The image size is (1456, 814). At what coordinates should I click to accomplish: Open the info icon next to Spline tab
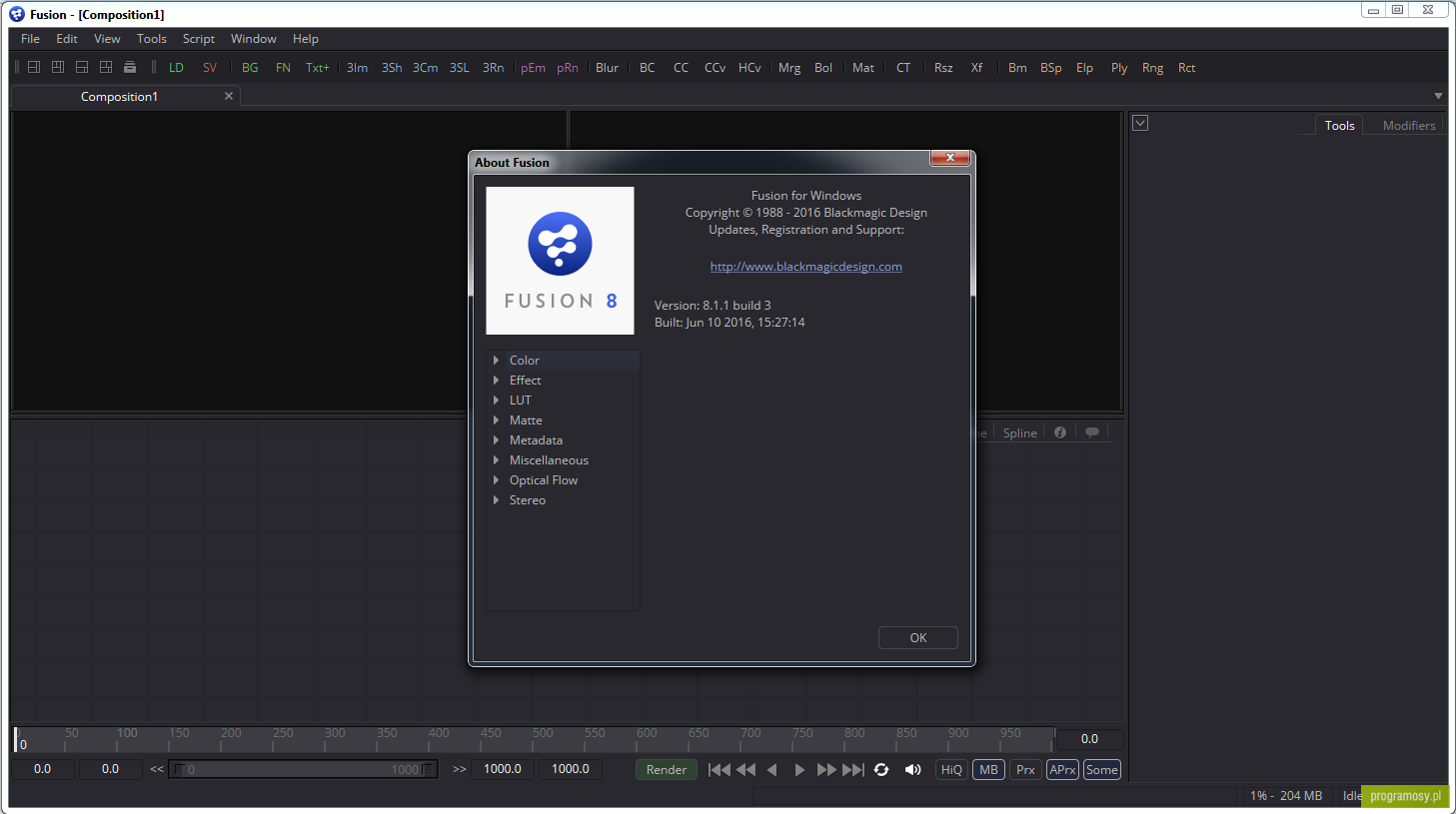point(1060,432)
